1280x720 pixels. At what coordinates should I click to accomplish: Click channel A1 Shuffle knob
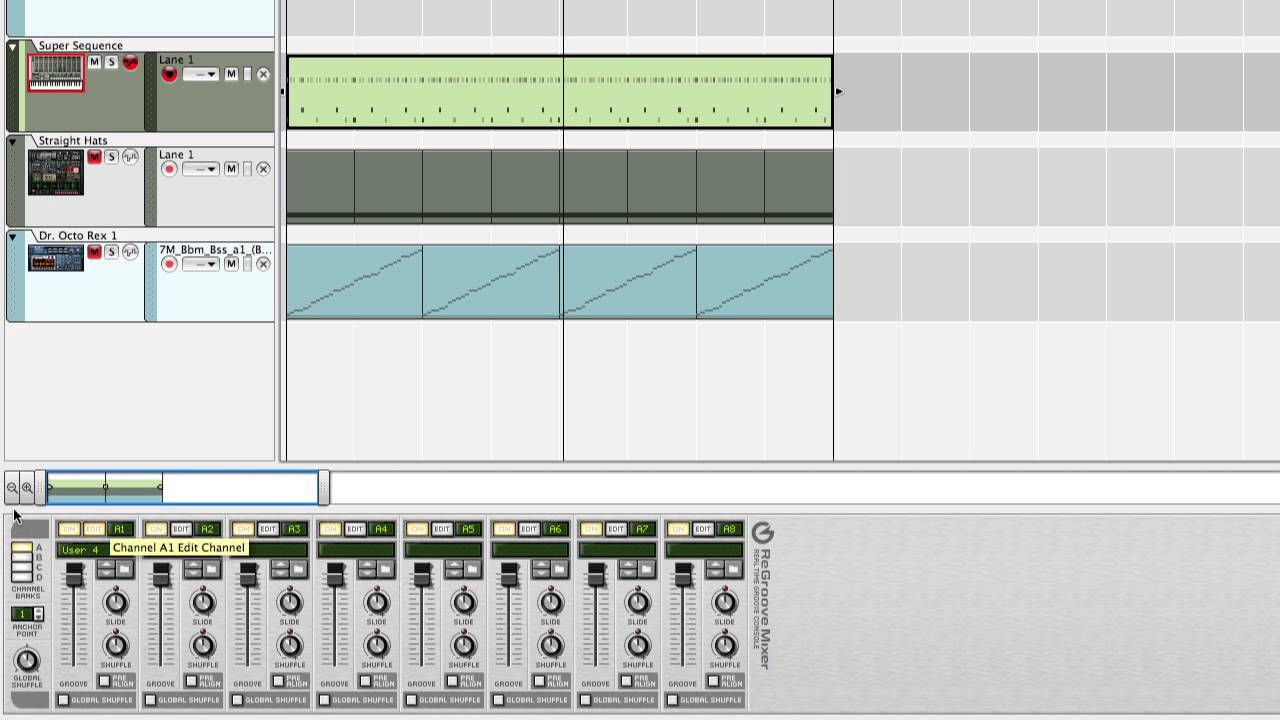pos(116,645)
